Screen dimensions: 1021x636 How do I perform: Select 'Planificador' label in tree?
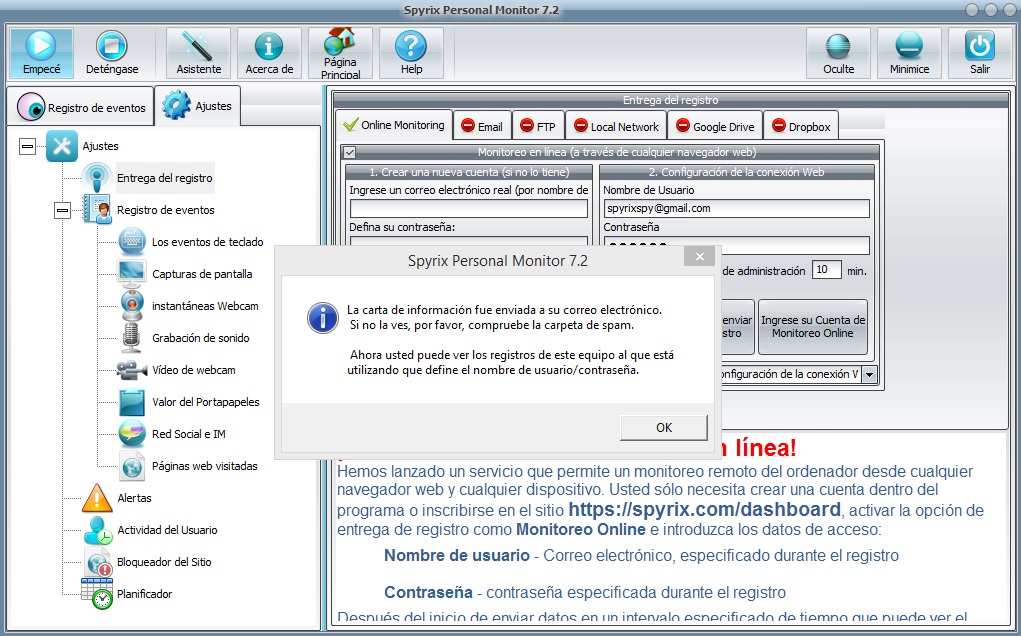coord(145,594)
